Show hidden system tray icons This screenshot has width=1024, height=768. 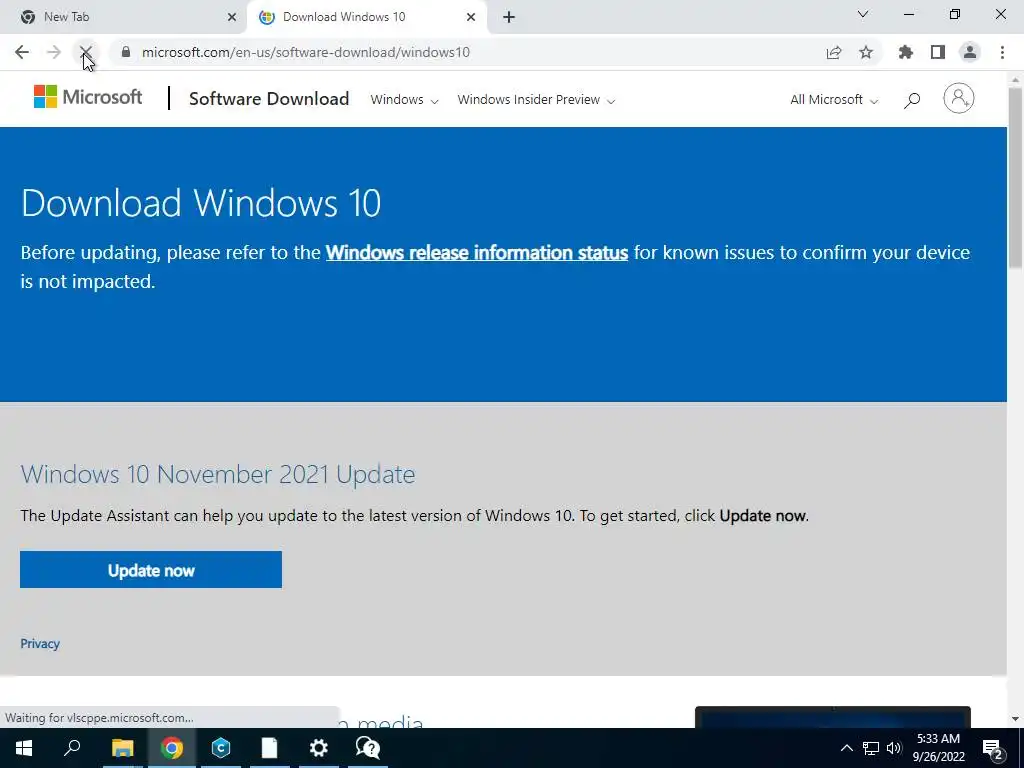846,748
